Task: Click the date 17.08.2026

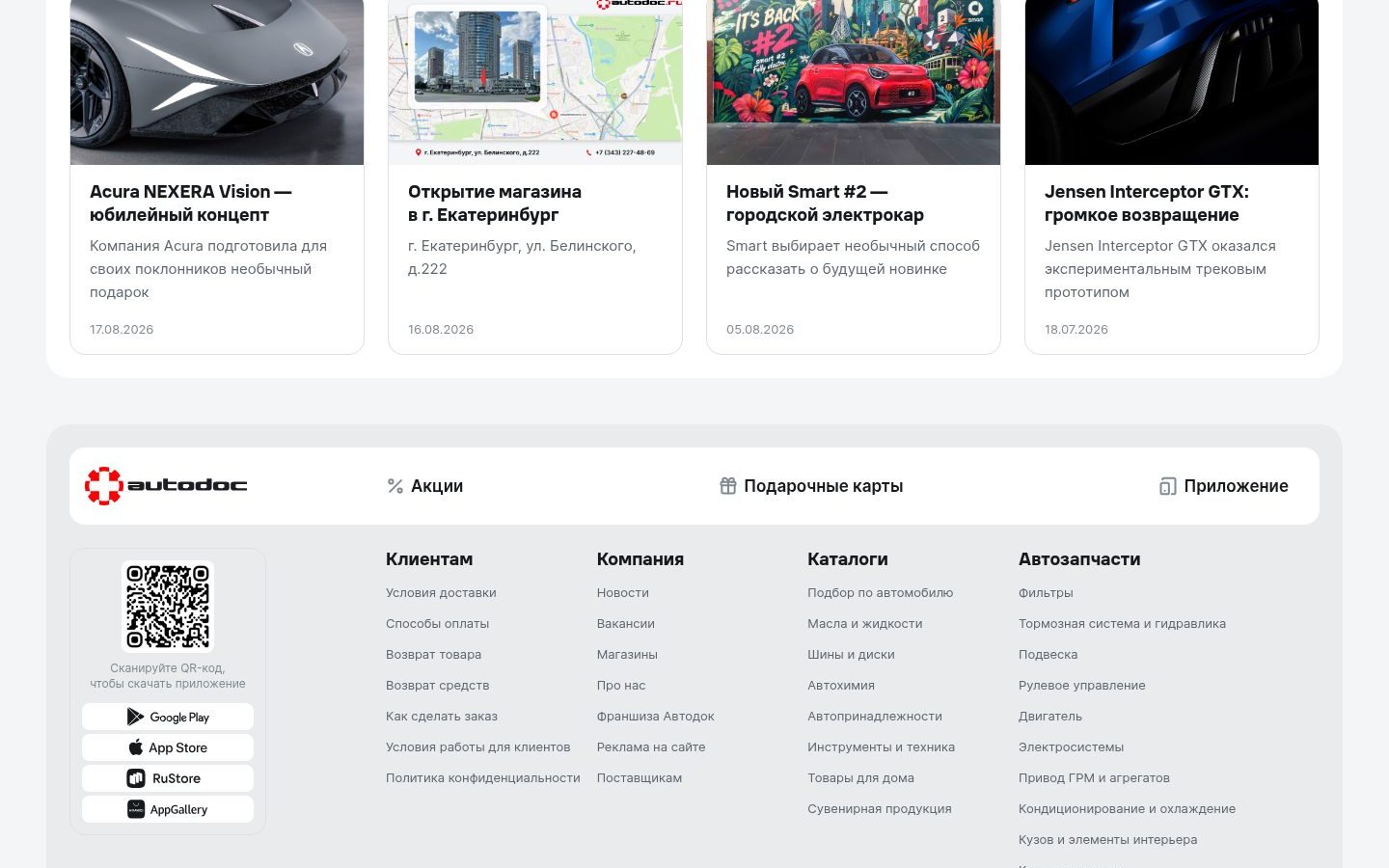Action: pyautogui.click(x=122, y=330)
